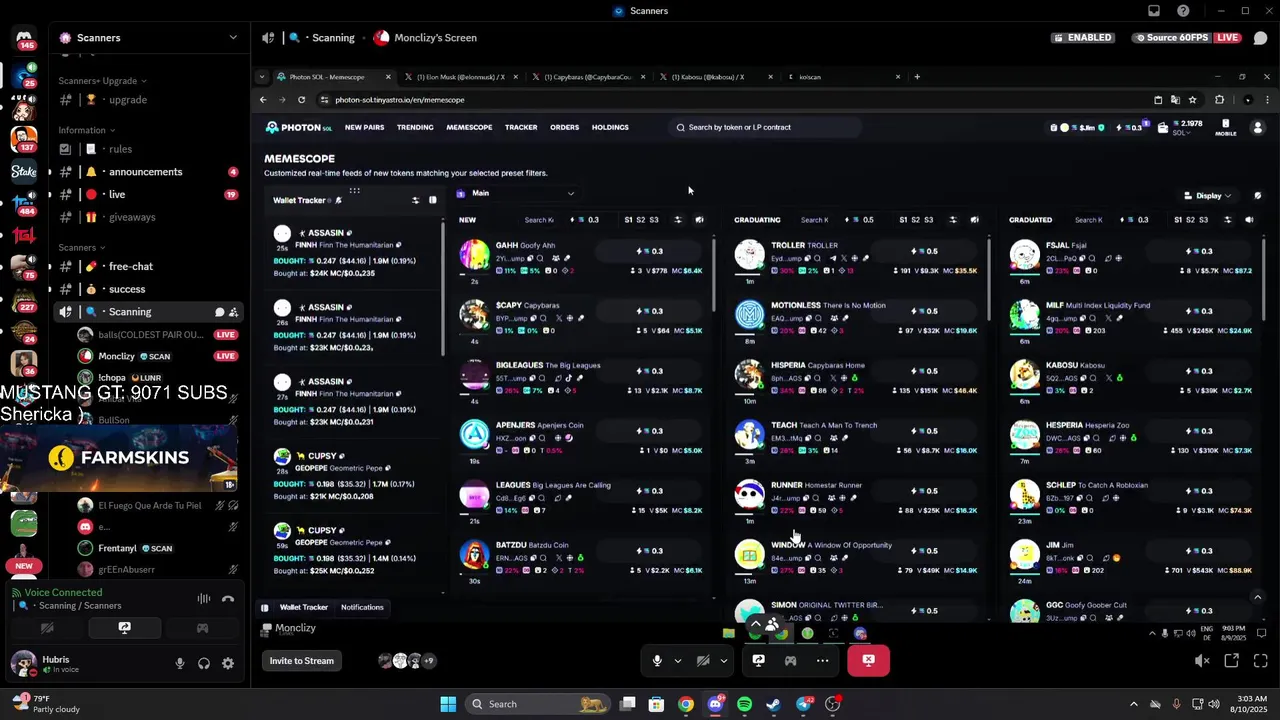Open camera options dropdown arrow
This screenshot has height=720, width=1280.
pos(723,660)
